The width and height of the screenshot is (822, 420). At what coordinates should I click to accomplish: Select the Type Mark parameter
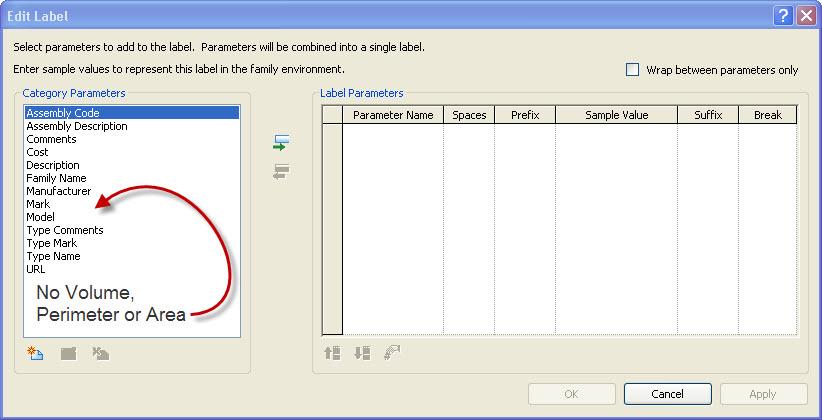coord(132,243)
